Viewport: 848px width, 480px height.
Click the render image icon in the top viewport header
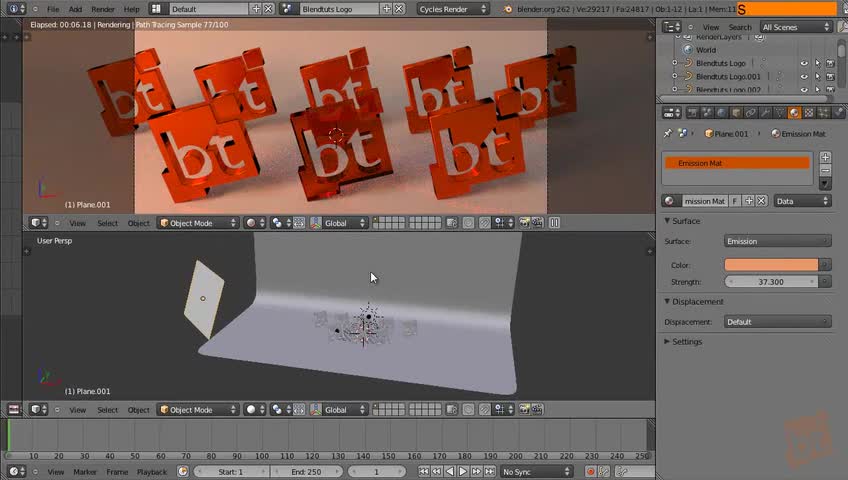(x=524, y=223)
